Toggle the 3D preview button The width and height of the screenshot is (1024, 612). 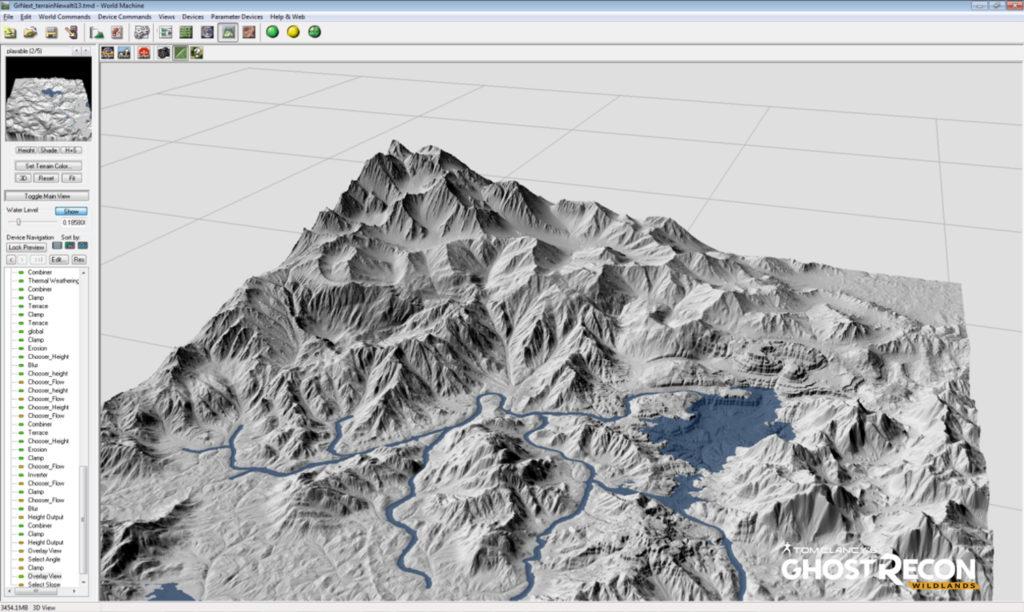[x=23, y=178]
